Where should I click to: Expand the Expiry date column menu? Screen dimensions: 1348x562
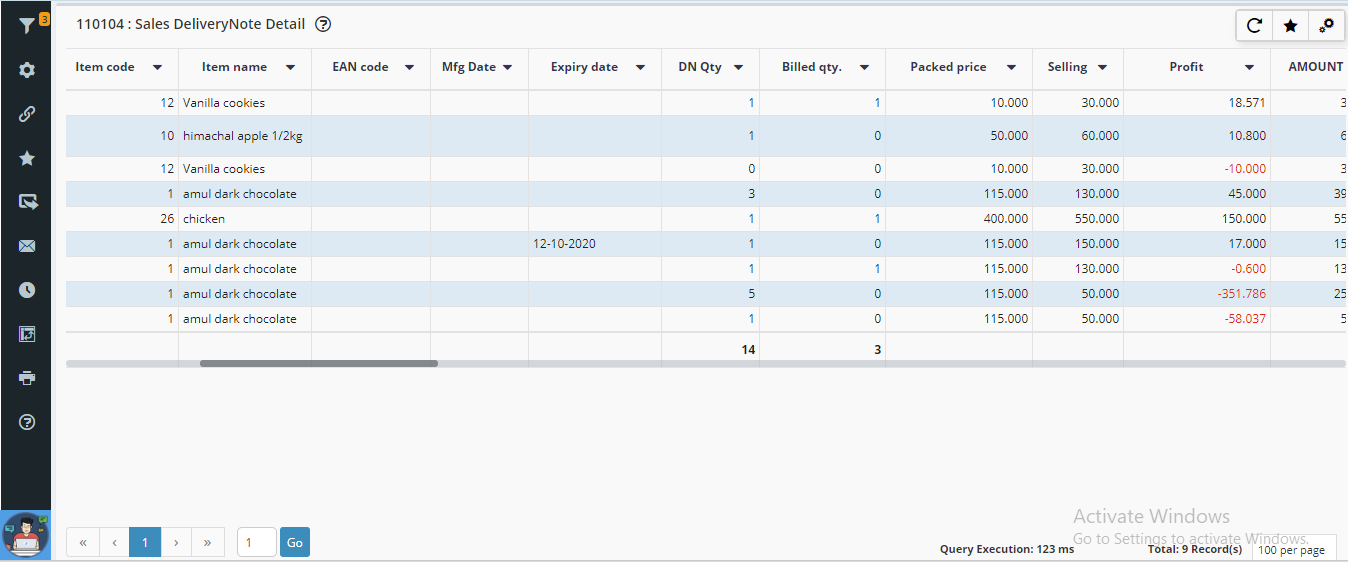[x=640, y=68]
